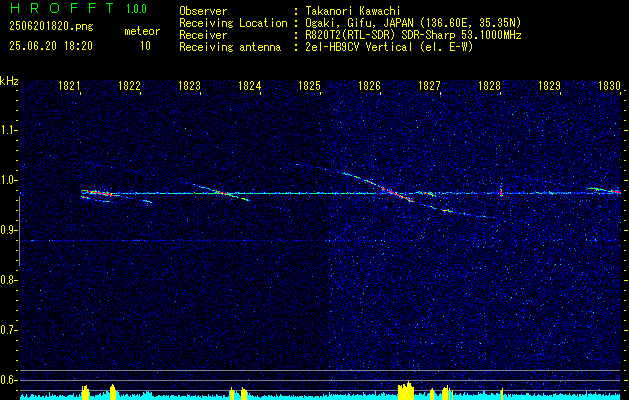This screenshot has width=629, height=400.
Task: Click the 'Observer' field label
Action: tap(203, 11)
